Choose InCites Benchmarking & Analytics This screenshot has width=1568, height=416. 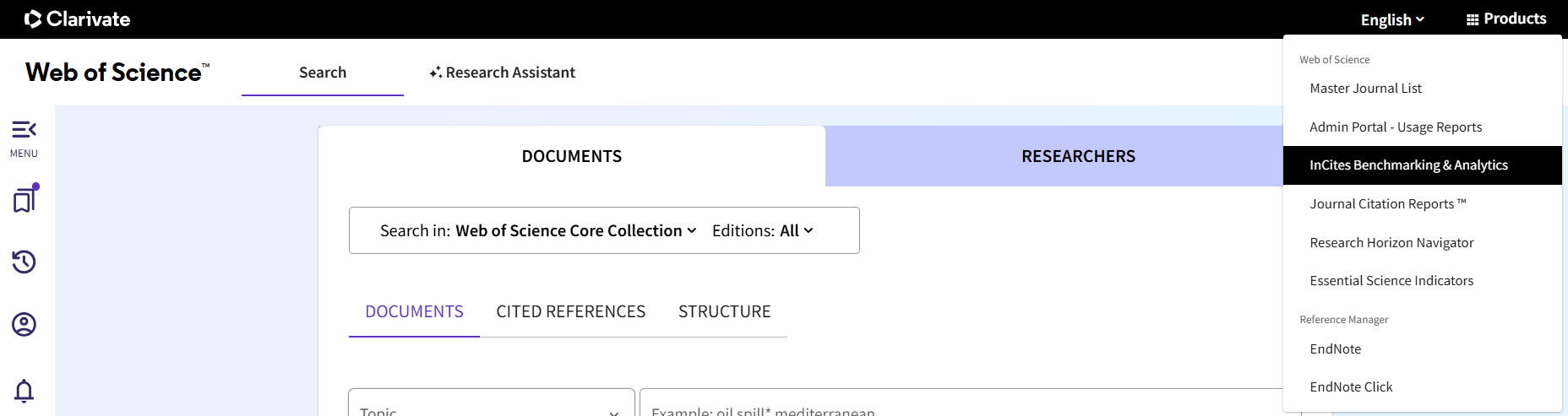1408,165
